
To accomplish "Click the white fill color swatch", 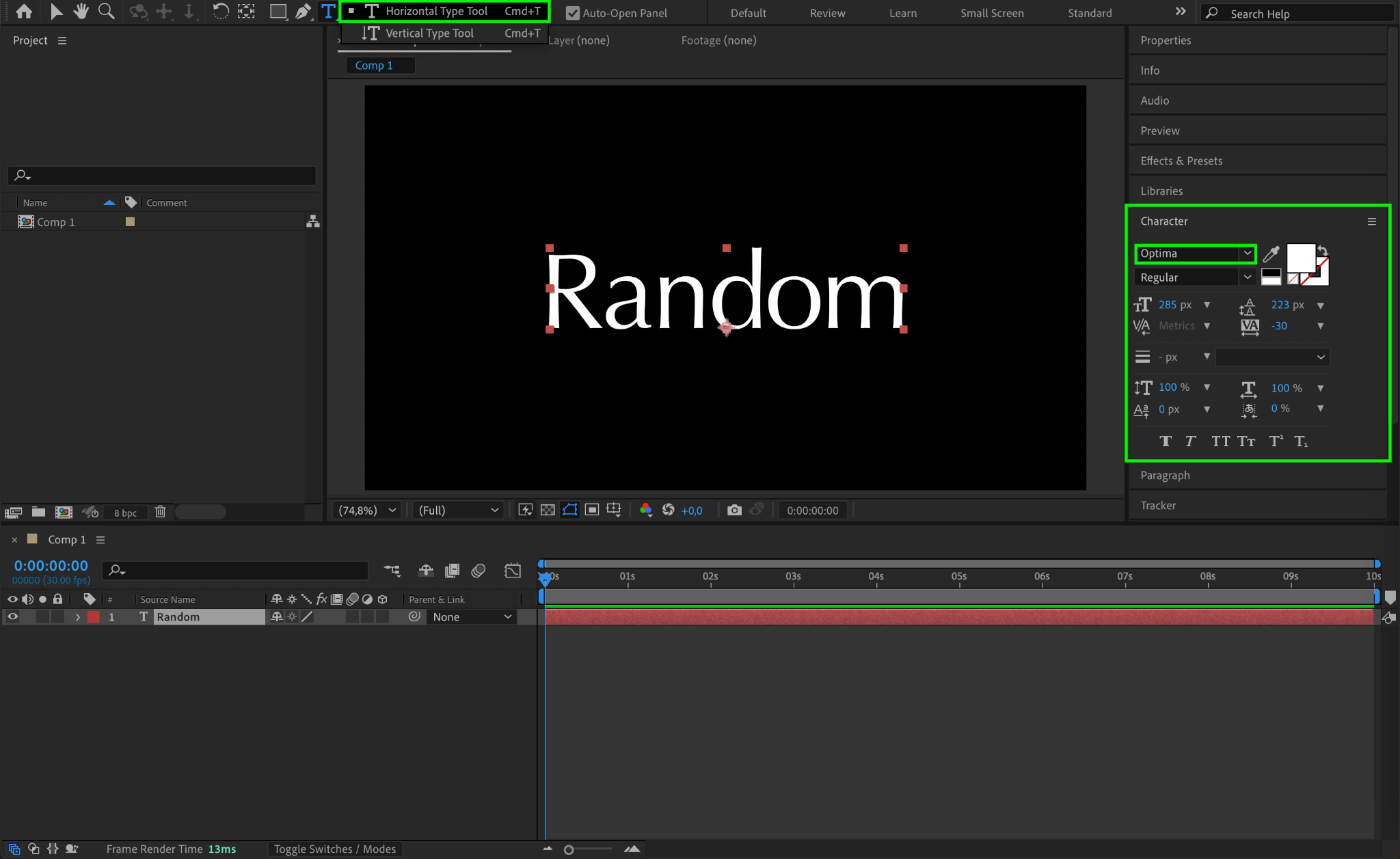I will pos(1300,257).
